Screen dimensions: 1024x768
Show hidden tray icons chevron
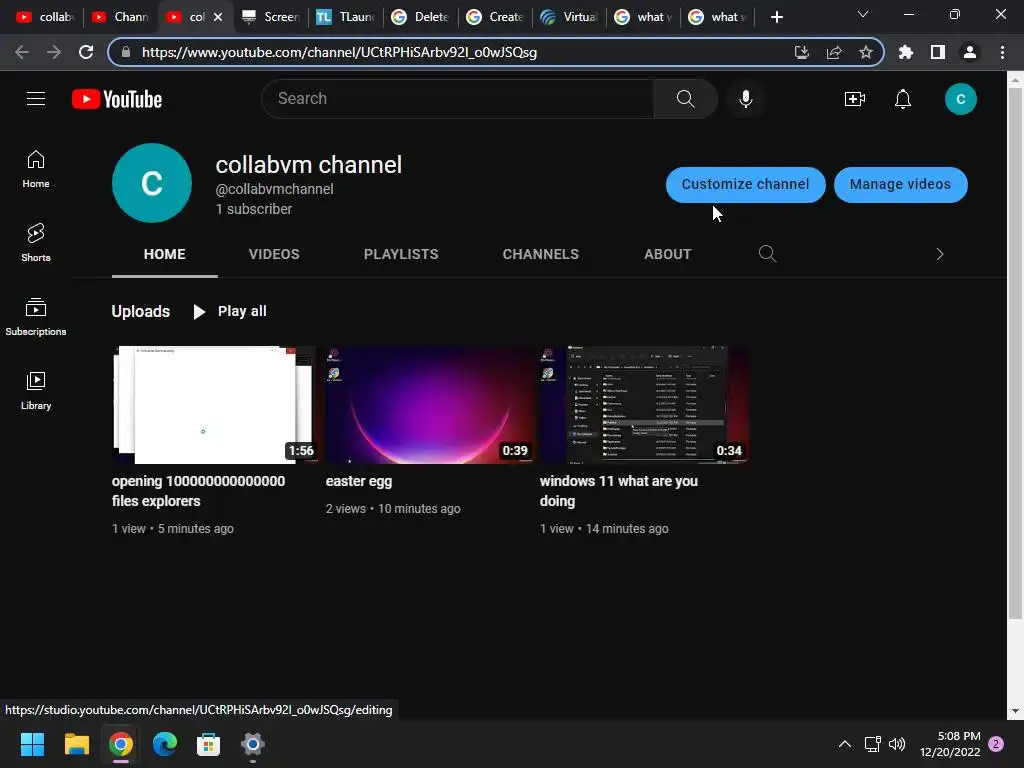844,744
